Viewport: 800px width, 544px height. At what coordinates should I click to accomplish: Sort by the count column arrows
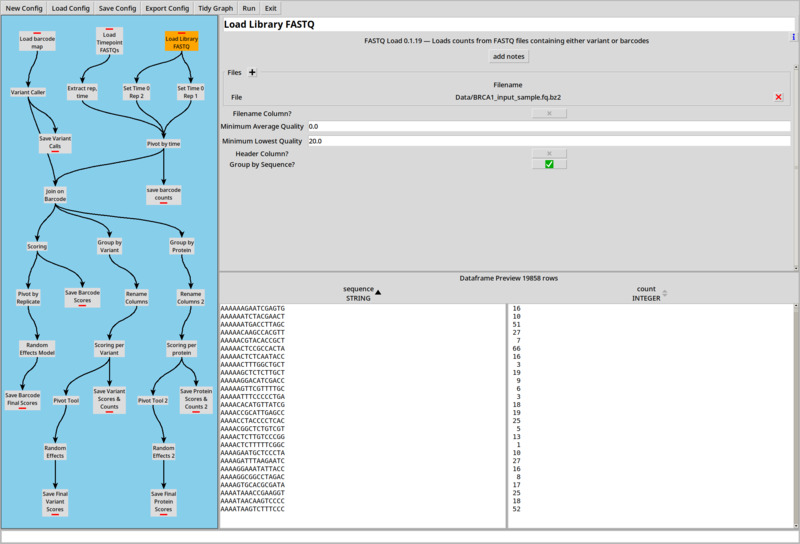click(665, 293)
